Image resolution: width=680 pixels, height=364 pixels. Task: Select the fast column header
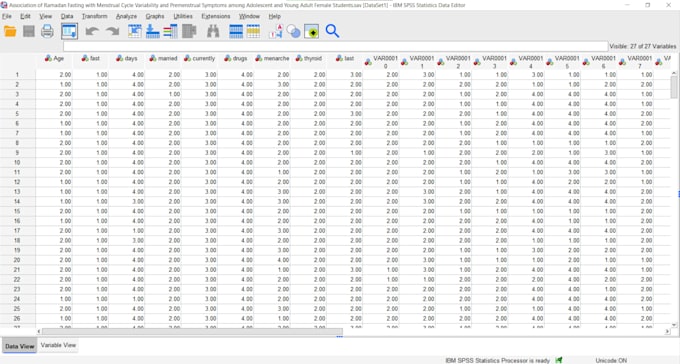tap(91, 59)
